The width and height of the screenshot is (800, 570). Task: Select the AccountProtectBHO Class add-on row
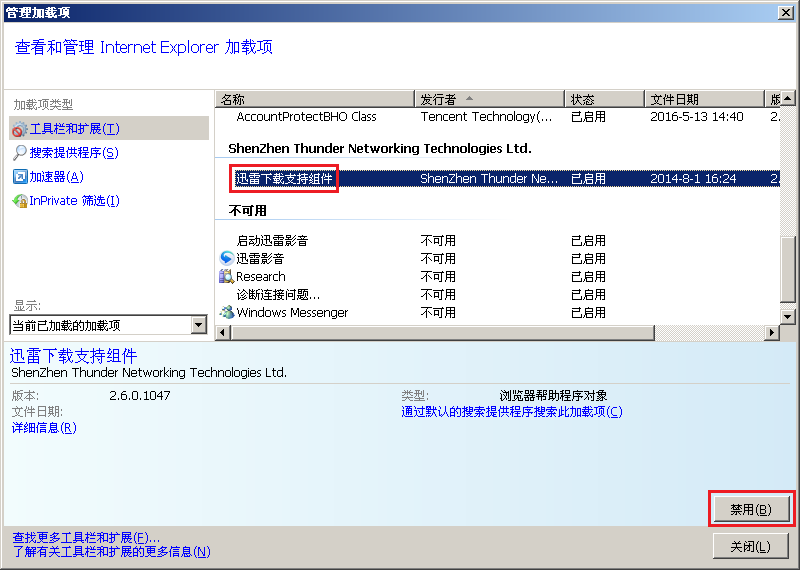click(x=306, y=117)
